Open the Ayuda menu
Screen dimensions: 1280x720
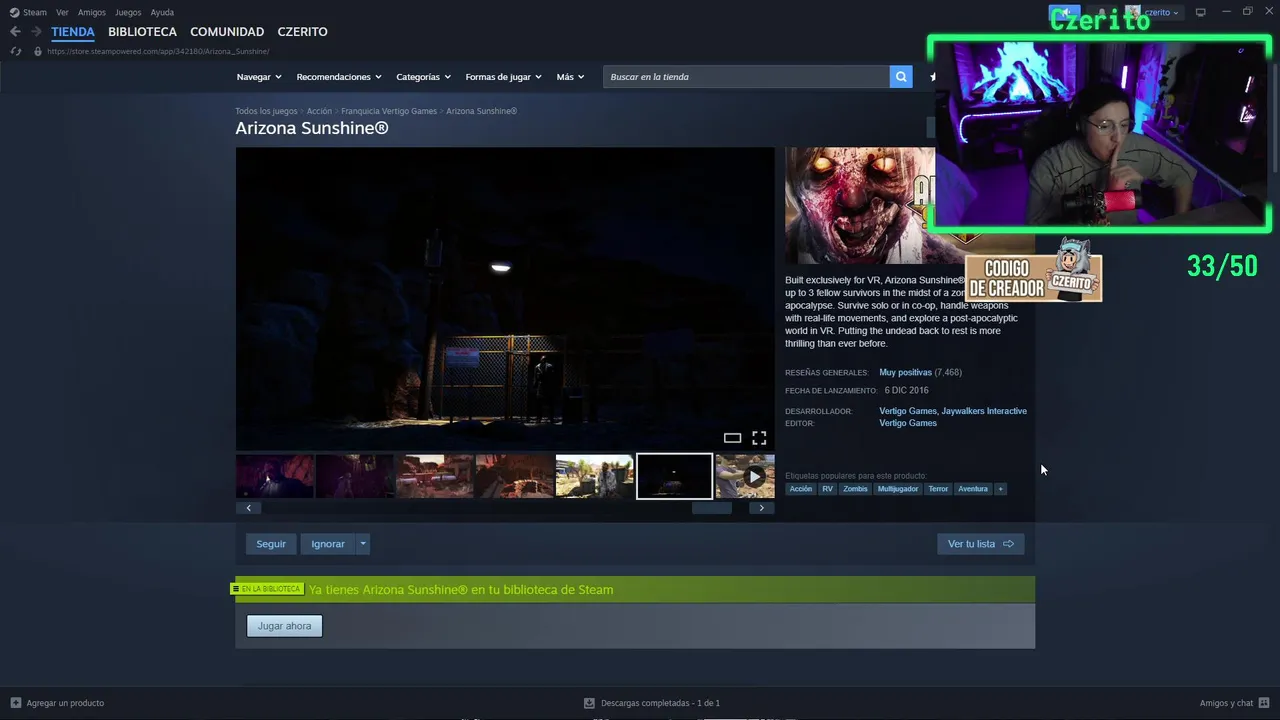tap(162, 13)
